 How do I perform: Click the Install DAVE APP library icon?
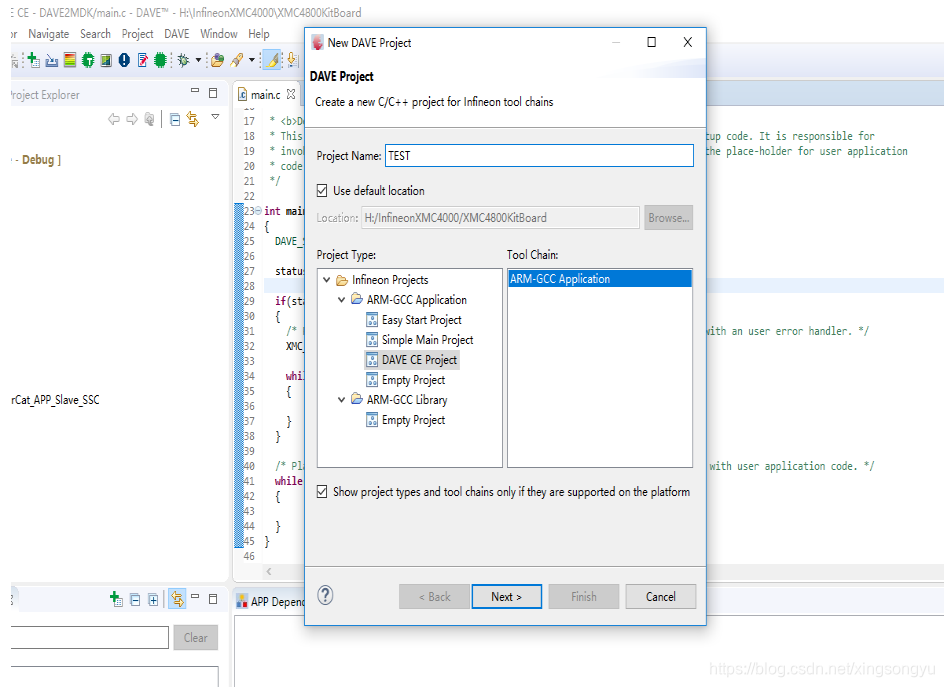coord(52,60)
